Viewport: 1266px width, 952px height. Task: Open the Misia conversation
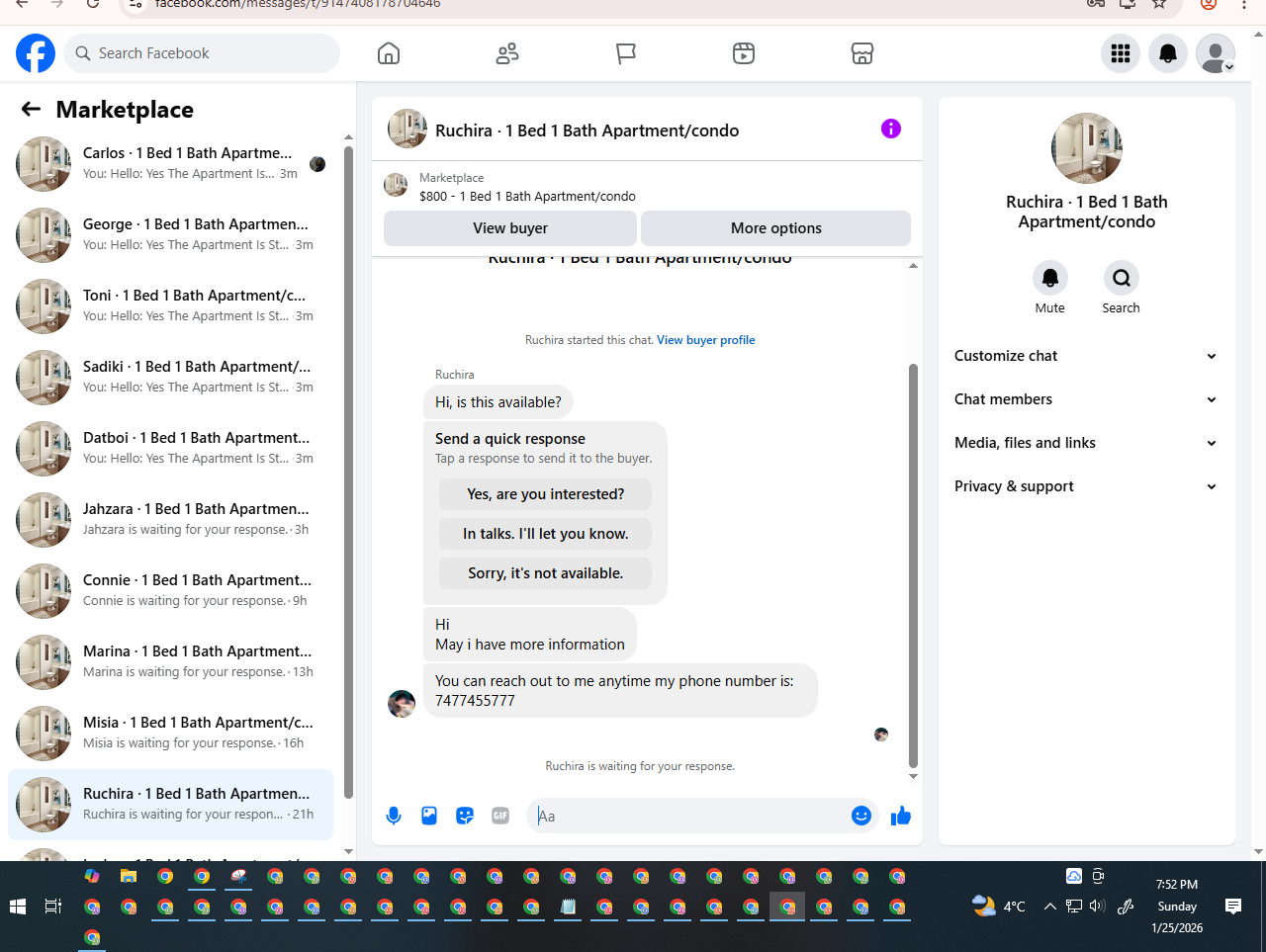click(170, 734)
